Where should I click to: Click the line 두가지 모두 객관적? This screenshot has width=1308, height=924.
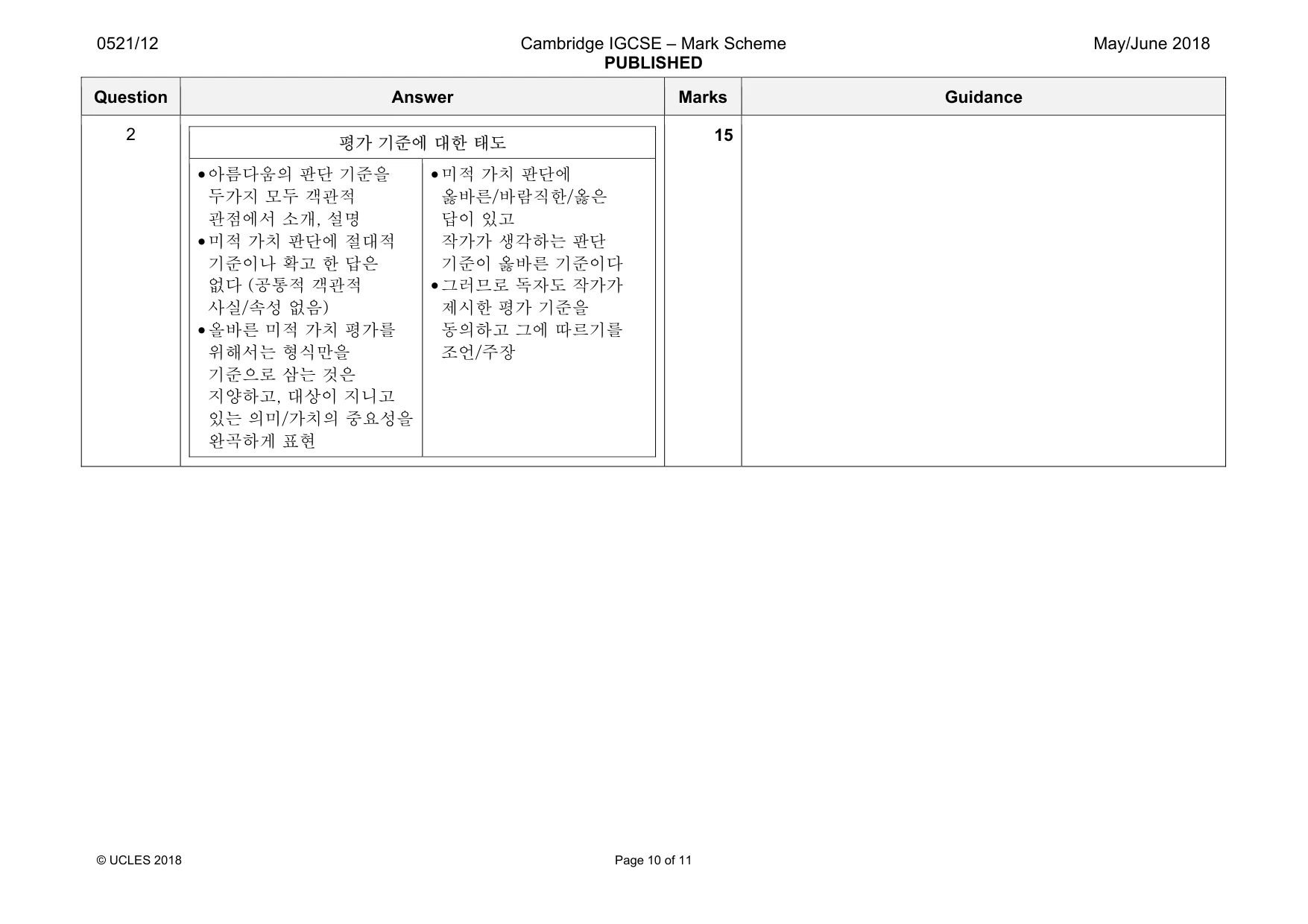click(282, 197)
